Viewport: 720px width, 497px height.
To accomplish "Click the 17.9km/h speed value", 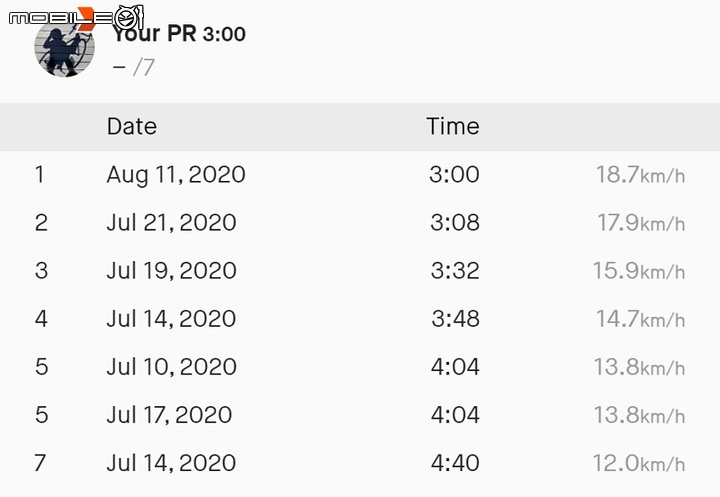I will pyautogui.click(x=641, y=223).
